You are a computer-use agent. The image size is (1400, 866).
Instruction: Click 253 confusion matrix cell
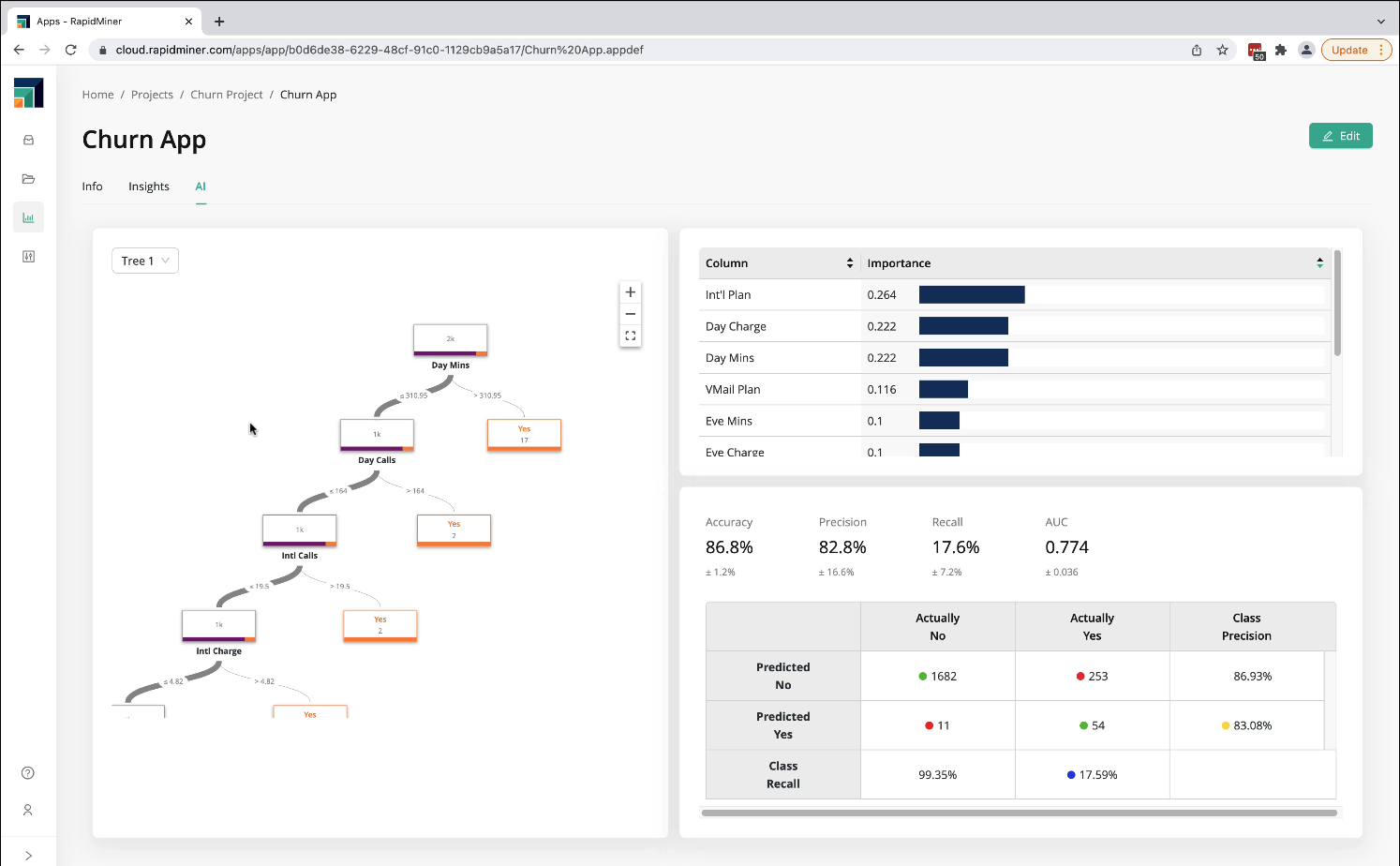[1093, 676]
